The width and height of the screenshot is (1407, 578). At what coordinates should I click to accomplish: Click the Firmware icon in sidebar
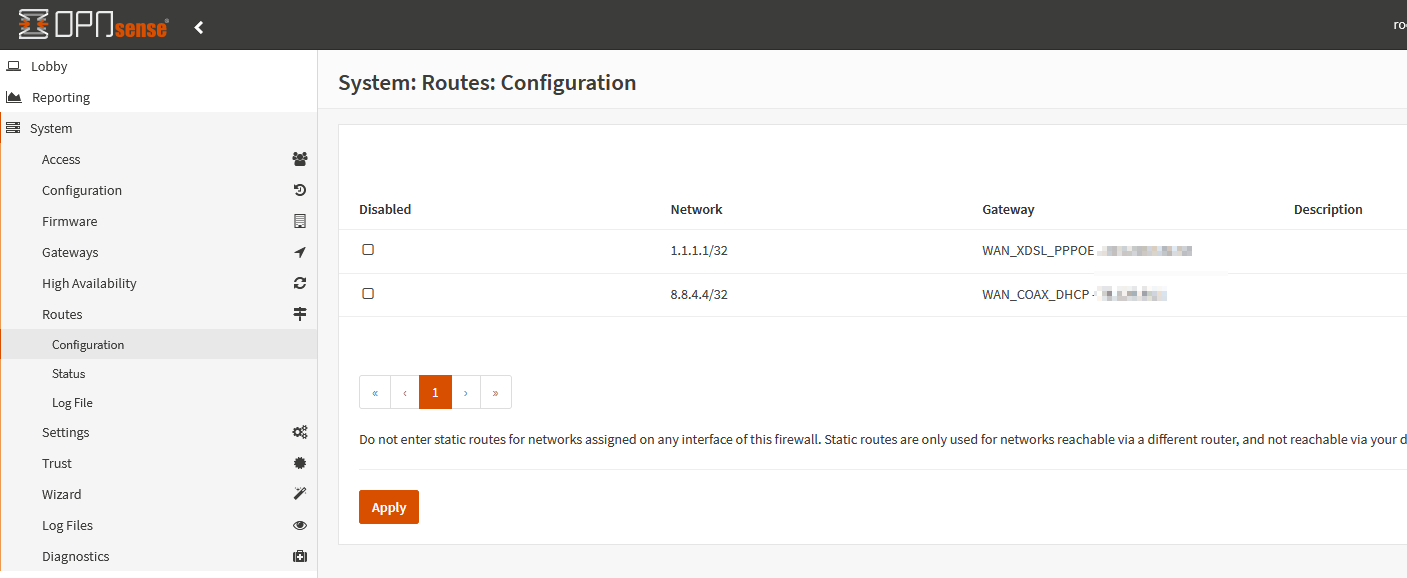pyautogui.click(x=299, y=221)
